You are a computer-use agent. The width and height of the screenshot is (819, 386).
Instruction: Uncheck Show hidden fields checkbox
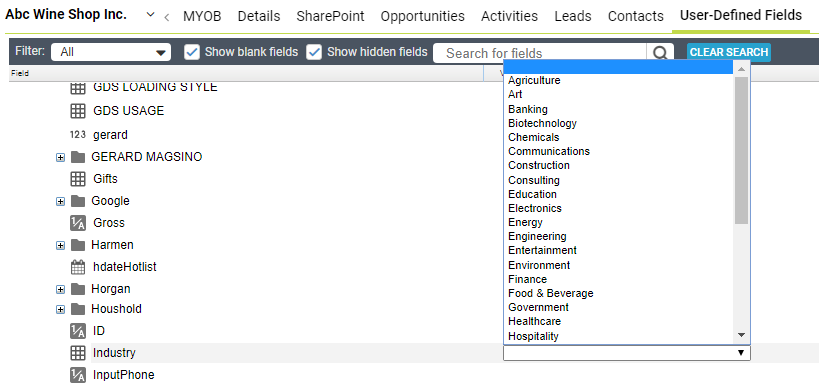[314, 52]
